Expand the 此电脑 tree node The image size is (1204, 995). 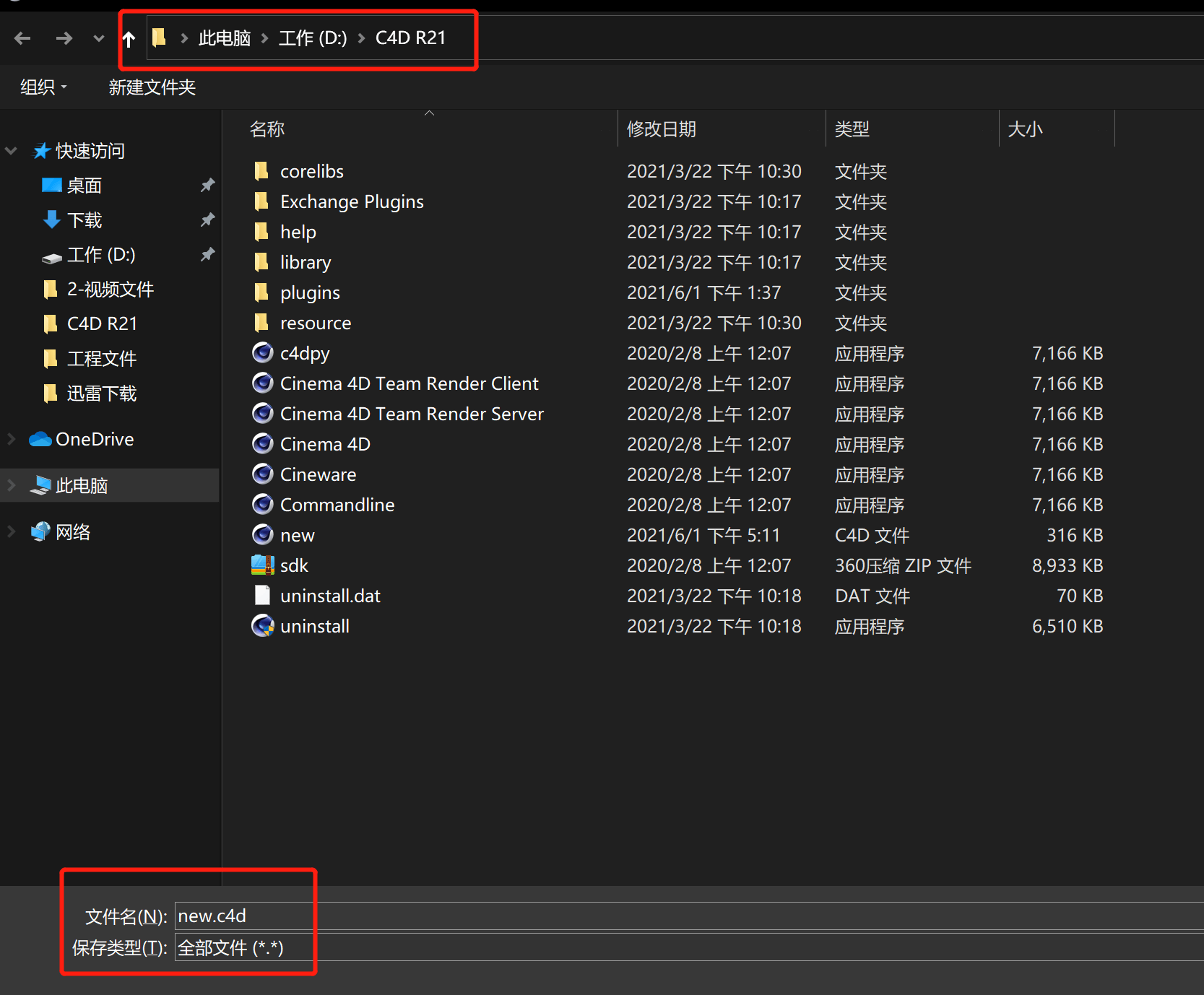11,485
